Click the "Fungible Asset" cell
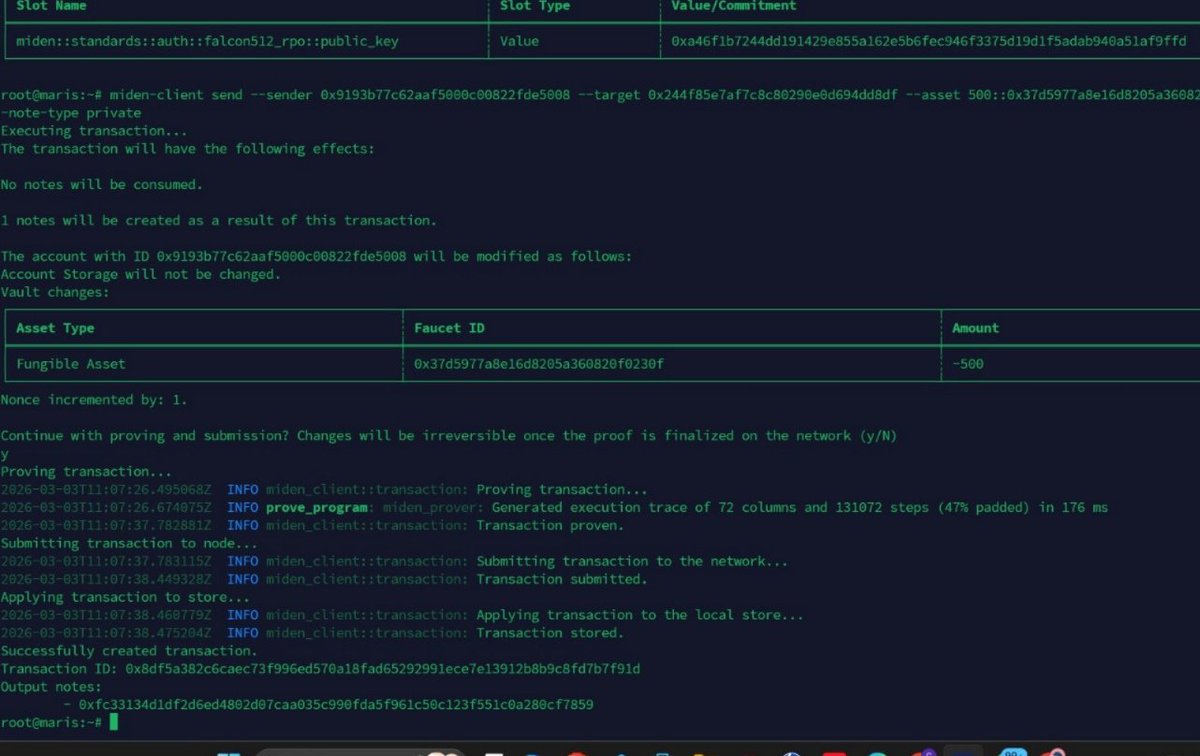The height and width of the screenshot is (756, 1200). click(71, 364)
